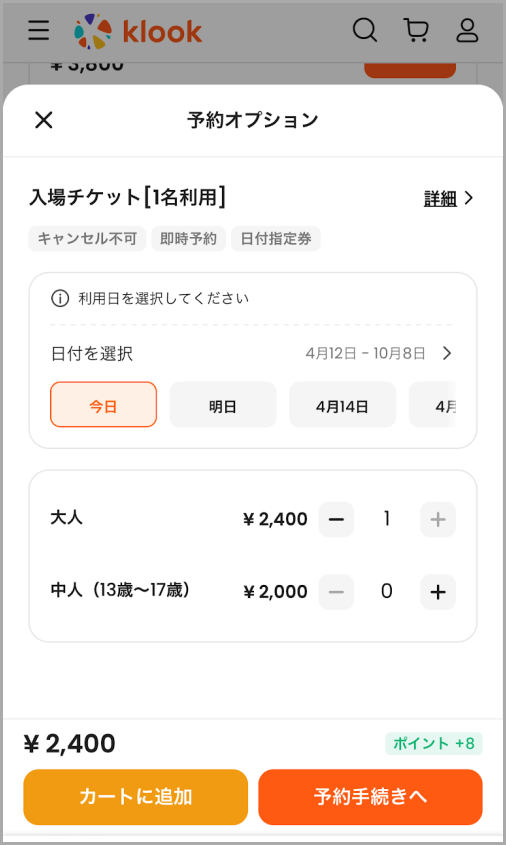Close the 予約オプション panel with X
Image resolution: width=506 pixels, height=845 pixels.
click(x=44, y=120)
